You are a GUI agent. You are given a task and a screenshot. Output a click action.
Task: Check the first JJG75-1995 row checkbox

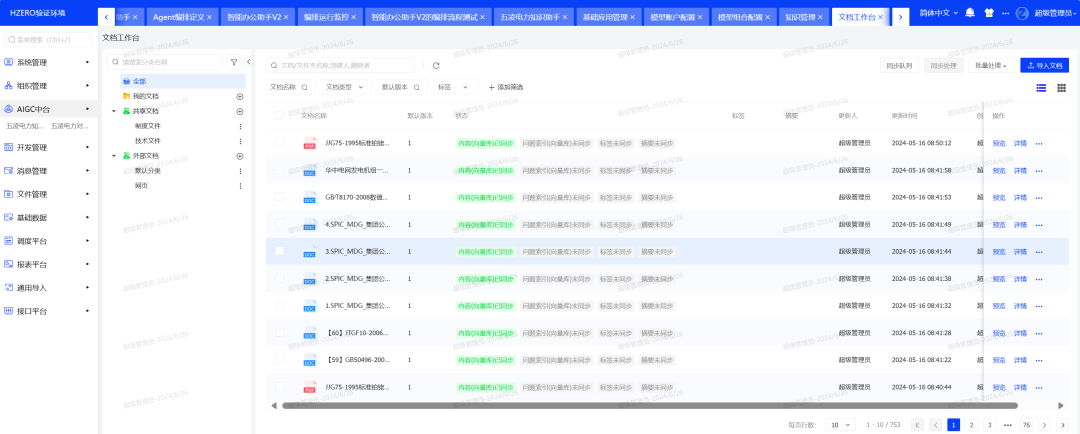(x=279, y=143)
